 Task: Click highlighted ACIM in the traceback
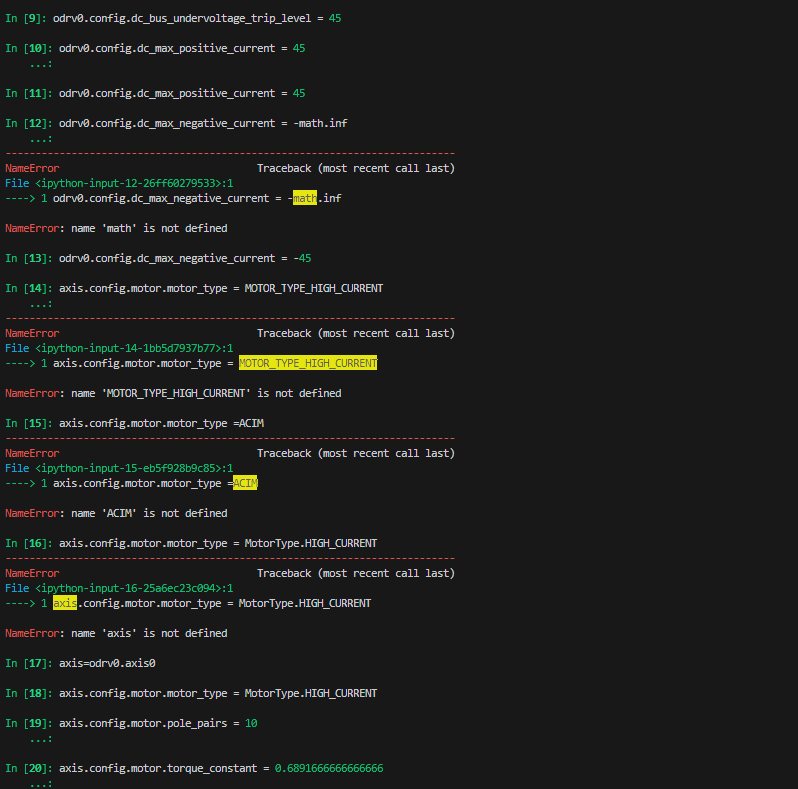245,483
